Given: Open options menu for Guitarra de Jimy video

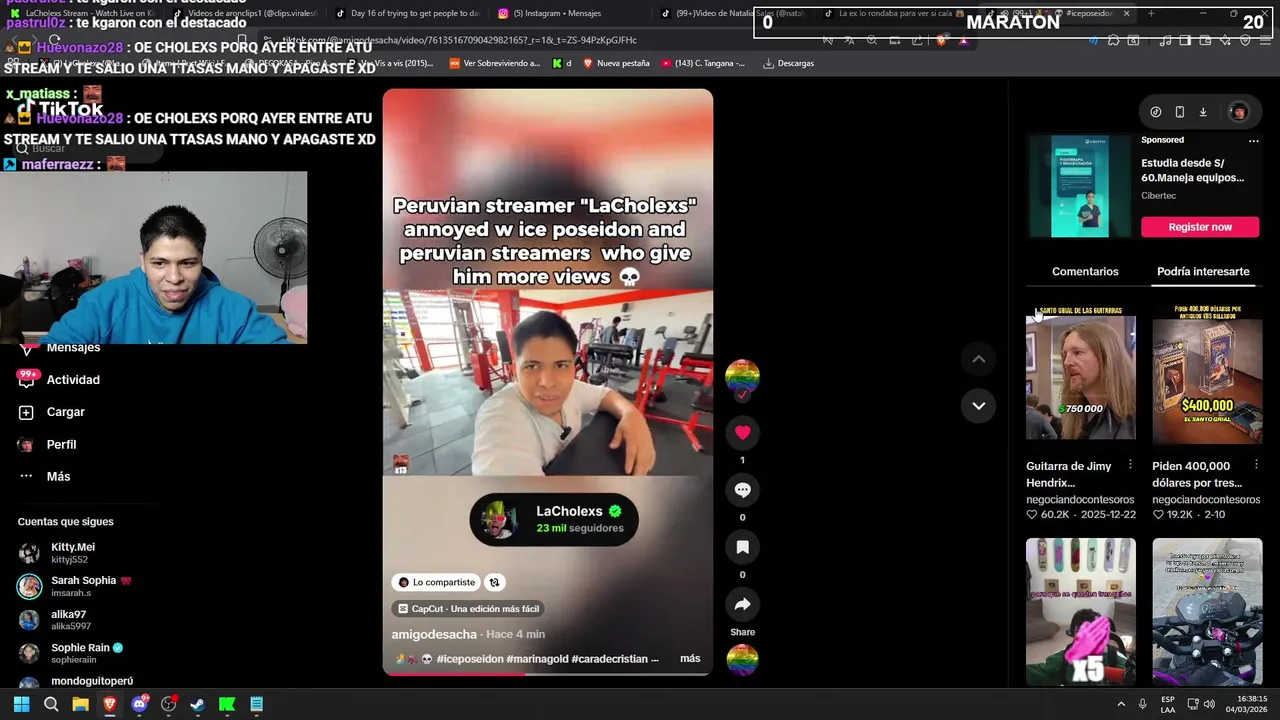Looking at the screenshot, I should click(x=1130, y=465).
